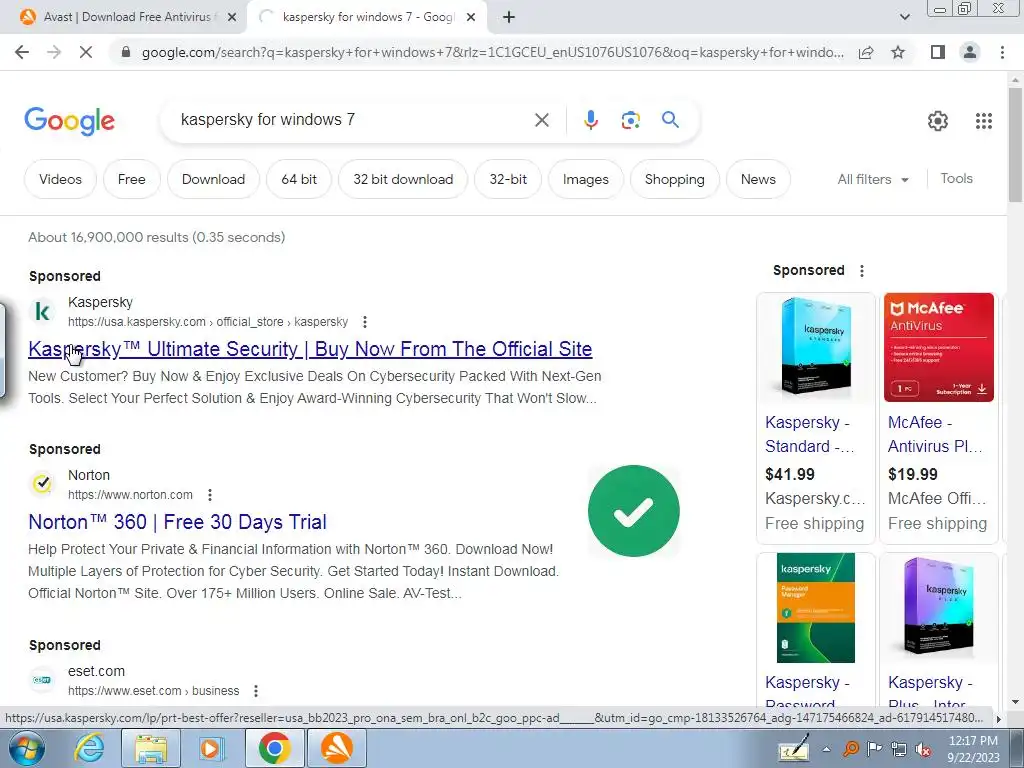
Task: Switch to Images results
Action: (585, 179)
